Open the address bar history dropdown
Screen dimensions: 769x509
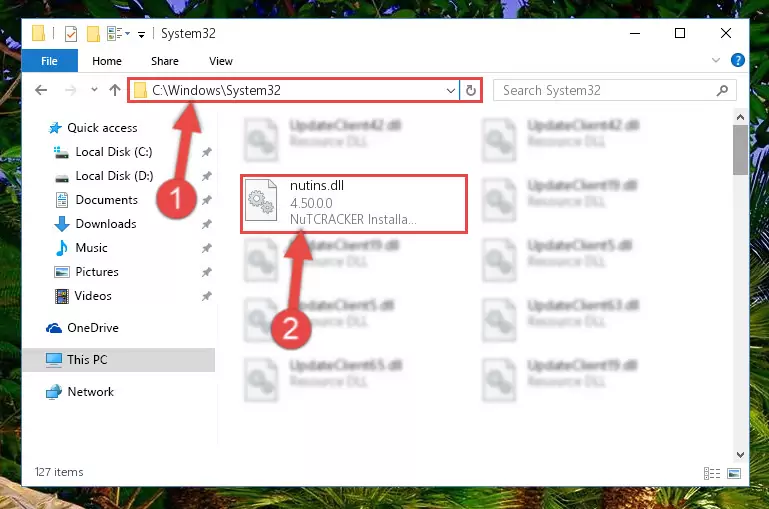coord(450,91)
